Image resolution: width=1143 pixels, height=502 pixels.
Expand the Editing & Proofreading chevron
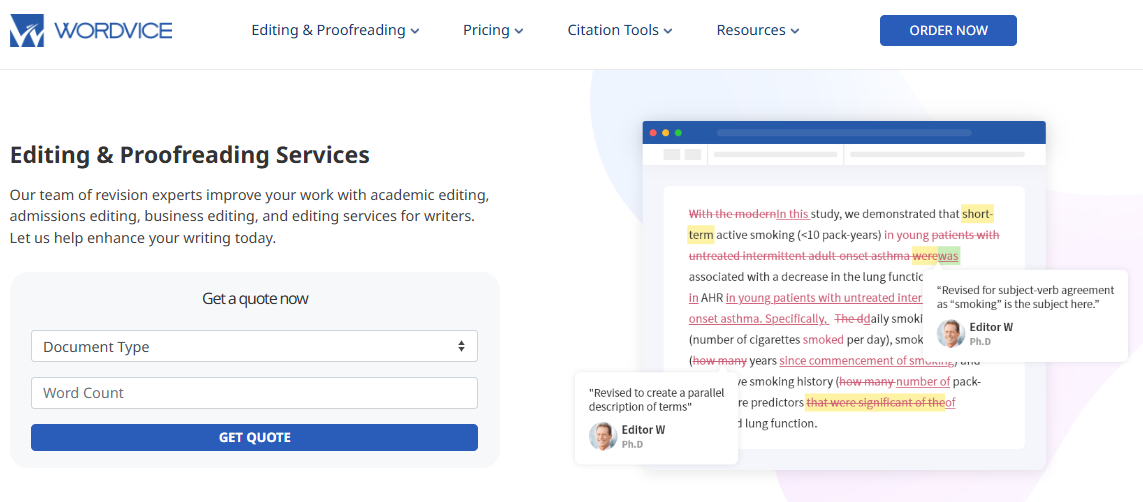pyautogui.click(x=415, y=31)
